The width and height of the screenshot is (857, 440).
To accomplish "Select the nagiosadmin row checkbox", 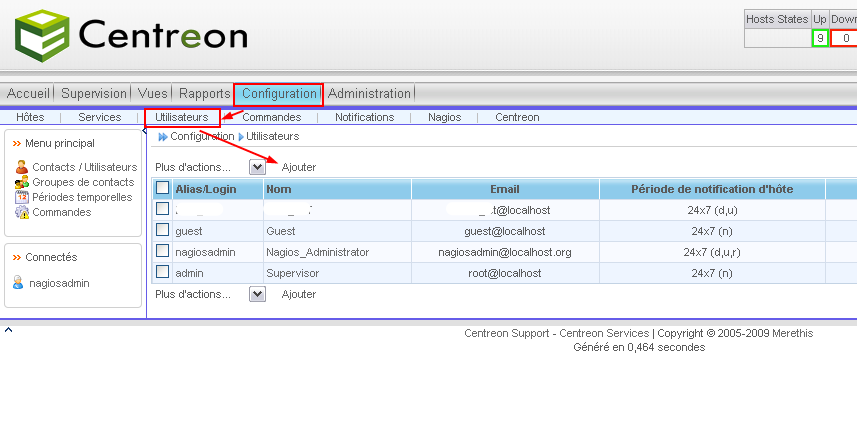I will [162, 251].
